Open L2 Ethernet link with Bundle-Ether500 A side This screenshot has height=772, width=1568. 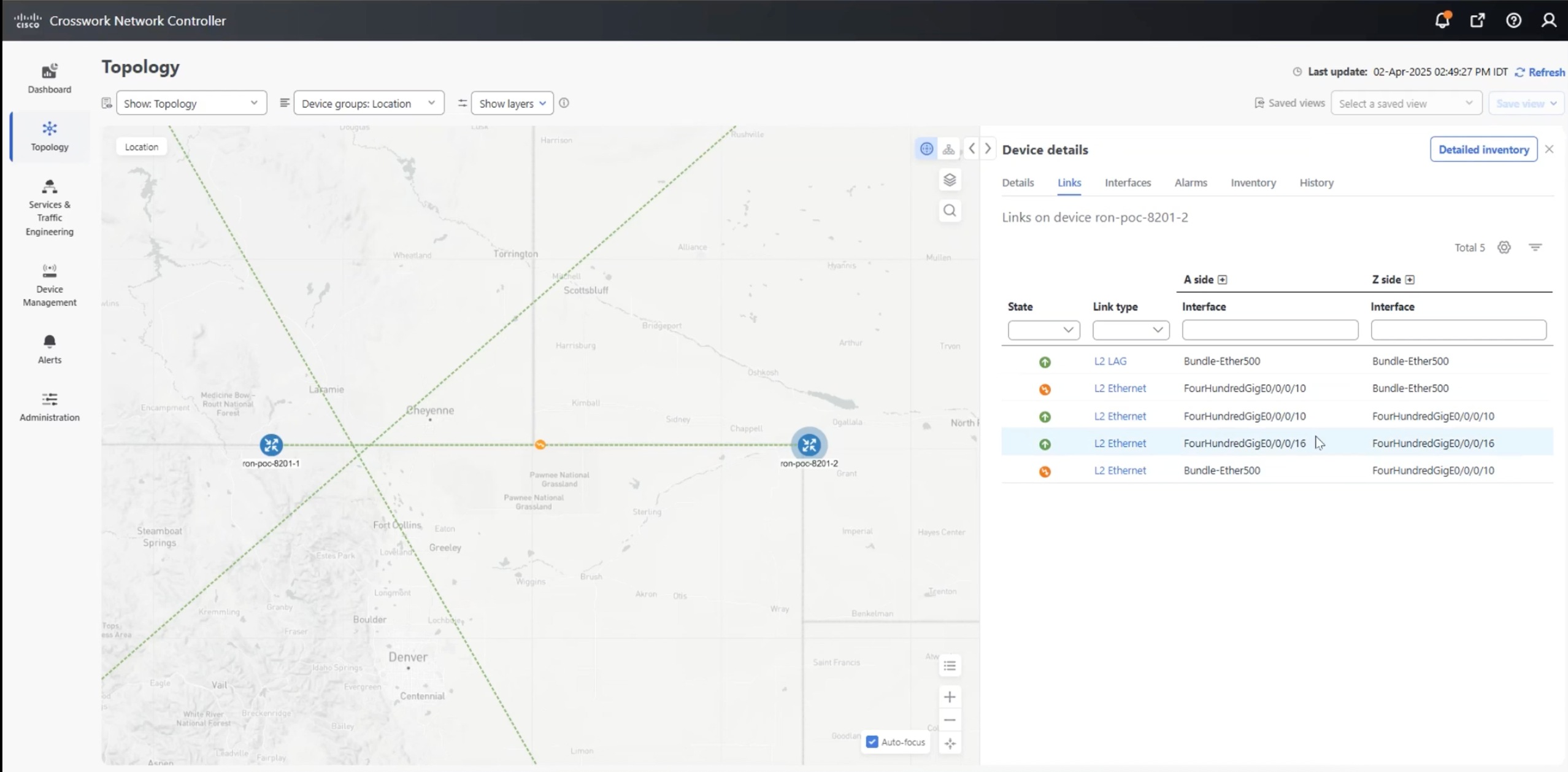[1120, 471]
